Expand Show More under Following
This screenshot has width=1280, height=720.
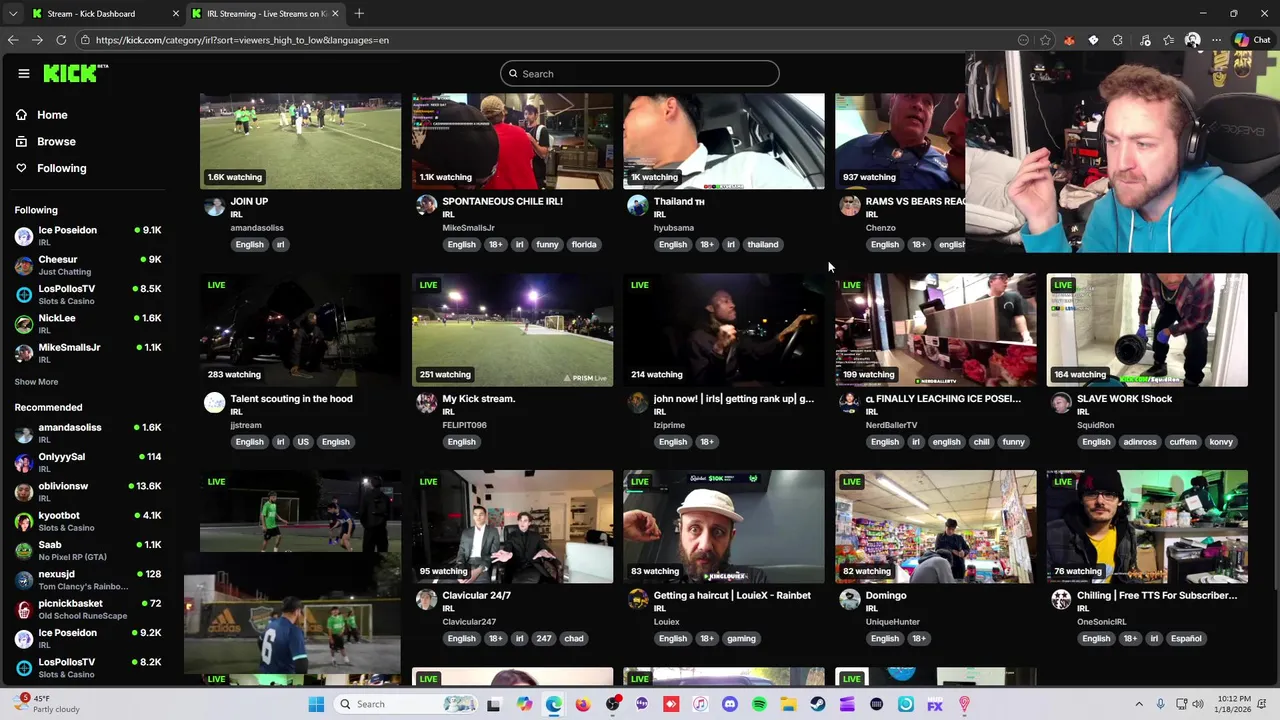coord(36,382)
